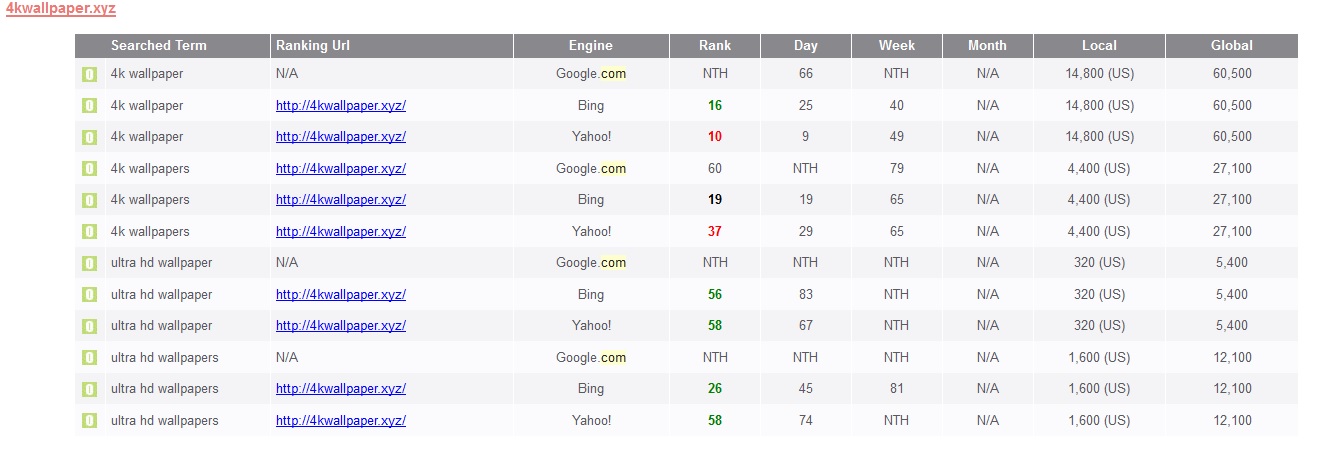Click green icon for 4k wallpapers Google row
Screen dimensions: 1317x451
89,169
